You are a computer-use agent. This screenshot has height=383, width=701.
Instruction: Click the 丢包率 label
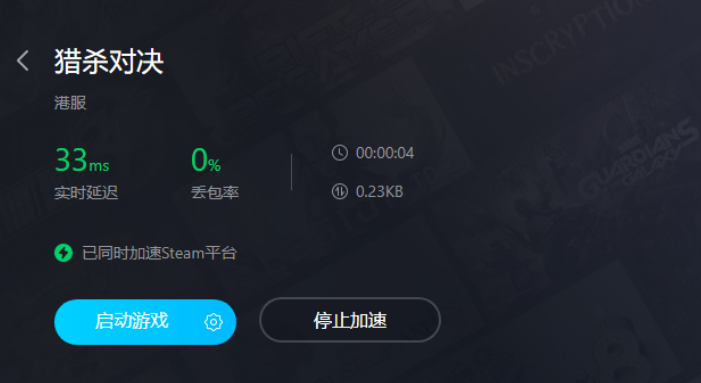[x=215, y=193]
